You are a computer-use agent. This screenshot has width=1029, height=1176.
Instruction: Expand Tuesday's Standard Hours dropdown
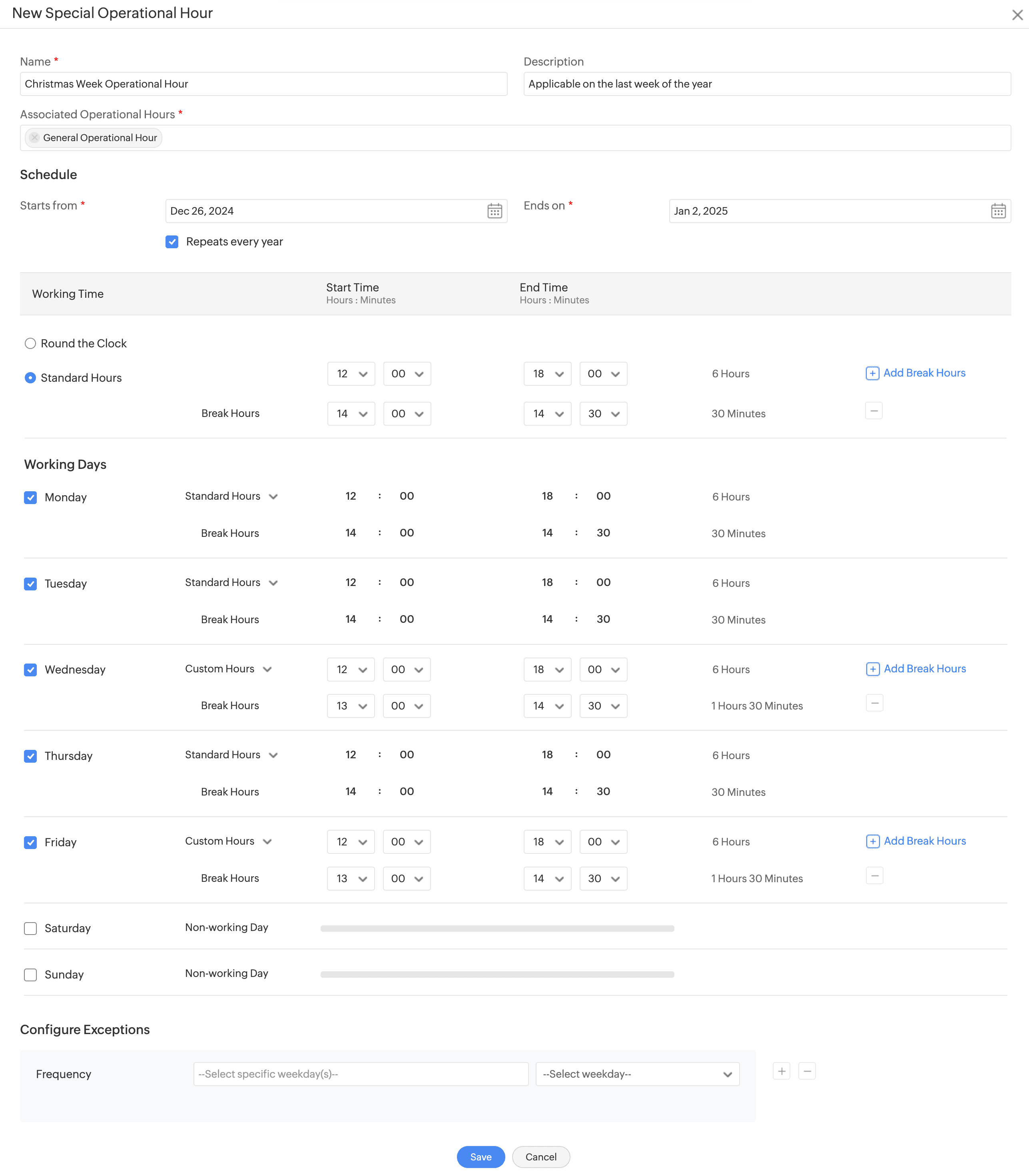click(231, 583)
